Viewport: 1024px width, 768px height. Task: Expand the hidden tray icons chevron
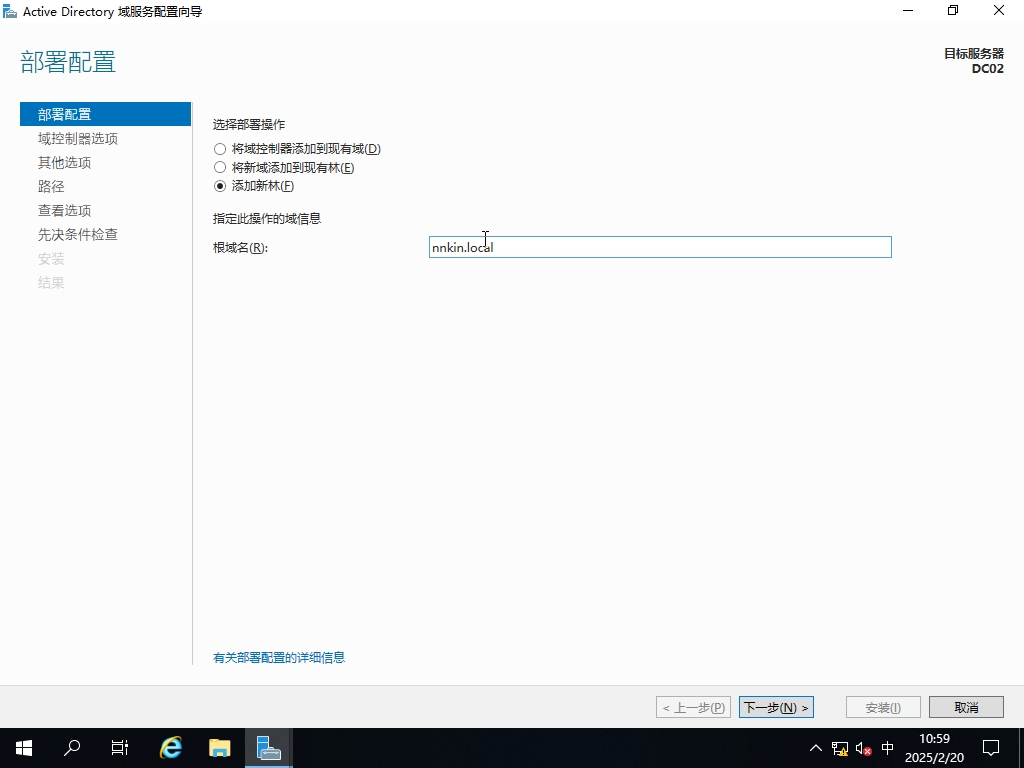[816, 748]
